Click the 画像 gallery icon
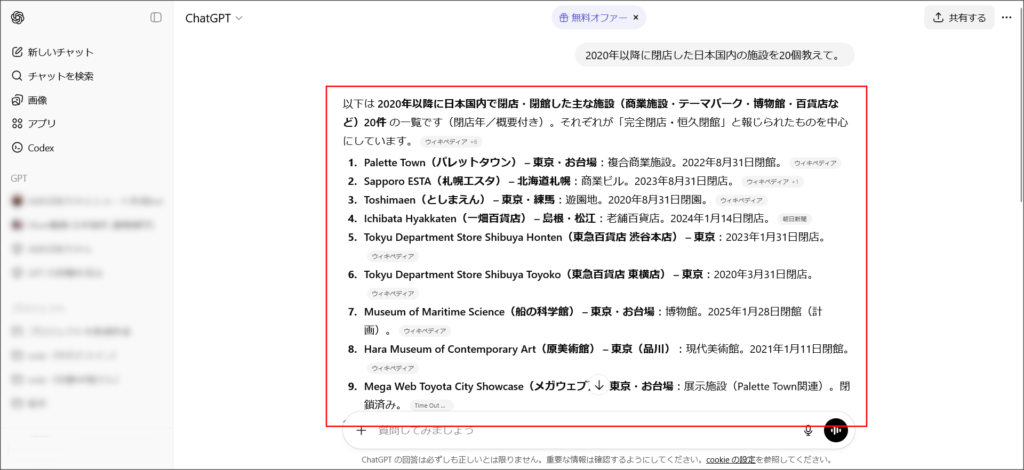1024x470 pixels. point(18,100)
